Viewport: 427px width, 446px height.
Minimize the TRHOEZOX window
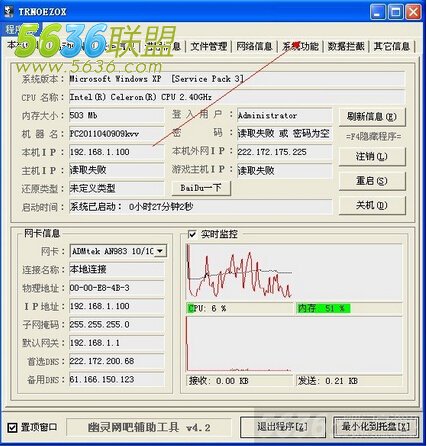[x=378, y=12]
